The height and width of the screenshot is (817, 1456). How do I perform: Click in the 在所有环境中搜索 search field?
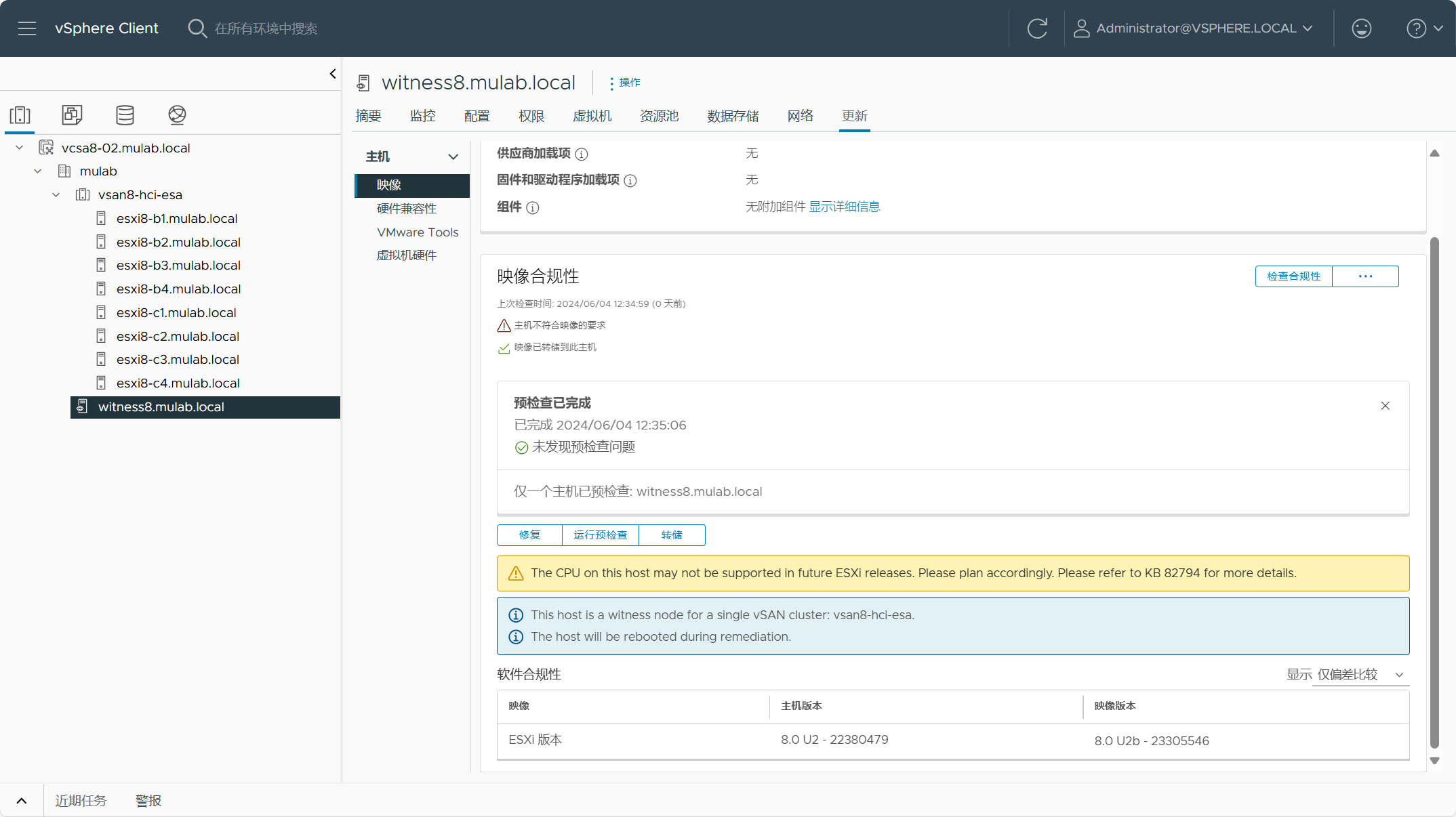[x=266, y=28]
